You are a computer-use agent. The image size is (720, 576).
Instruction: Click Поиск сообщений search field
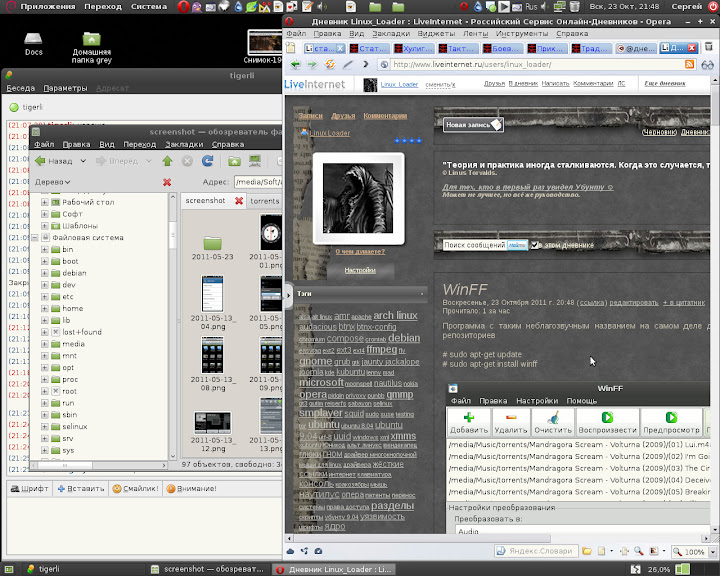click(474, 245)
